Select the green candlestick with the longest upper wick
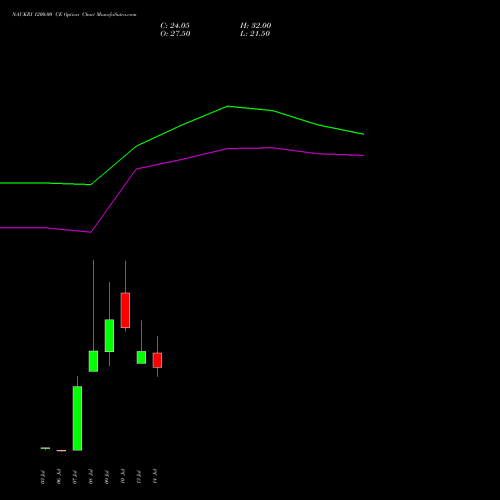Viewport: 500px width, 500px height. (x=93, y=361)
